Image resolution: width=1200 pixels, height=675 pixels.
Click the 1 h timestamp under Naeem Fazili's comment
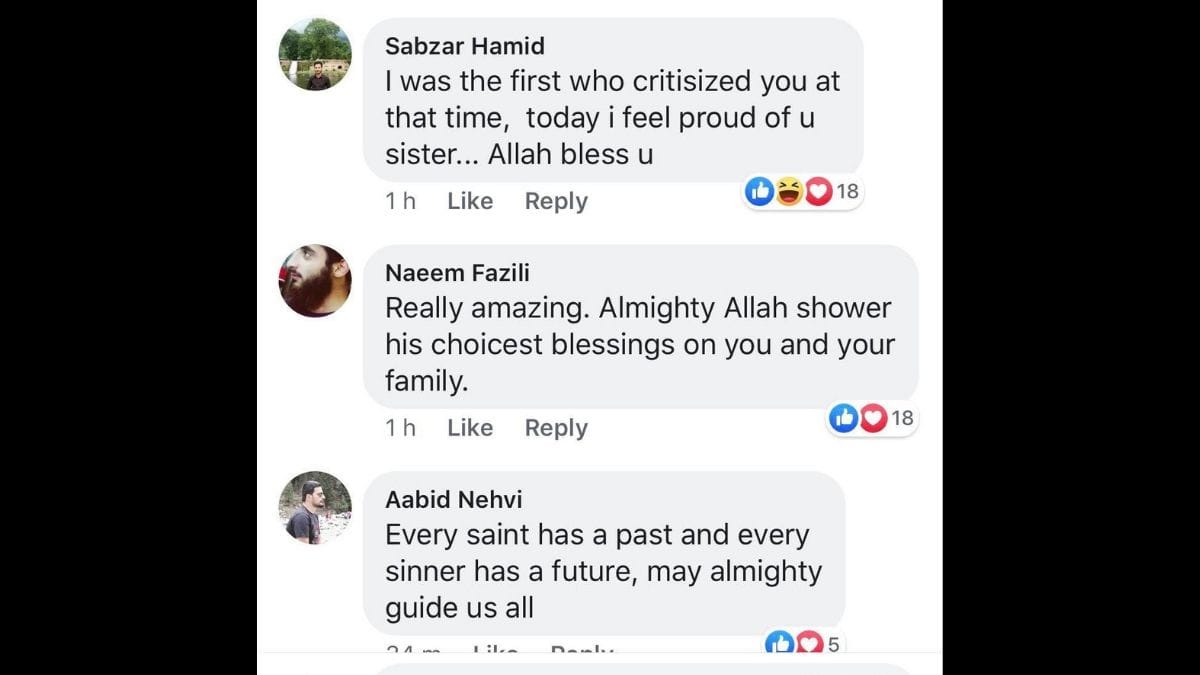pos(400,428)
